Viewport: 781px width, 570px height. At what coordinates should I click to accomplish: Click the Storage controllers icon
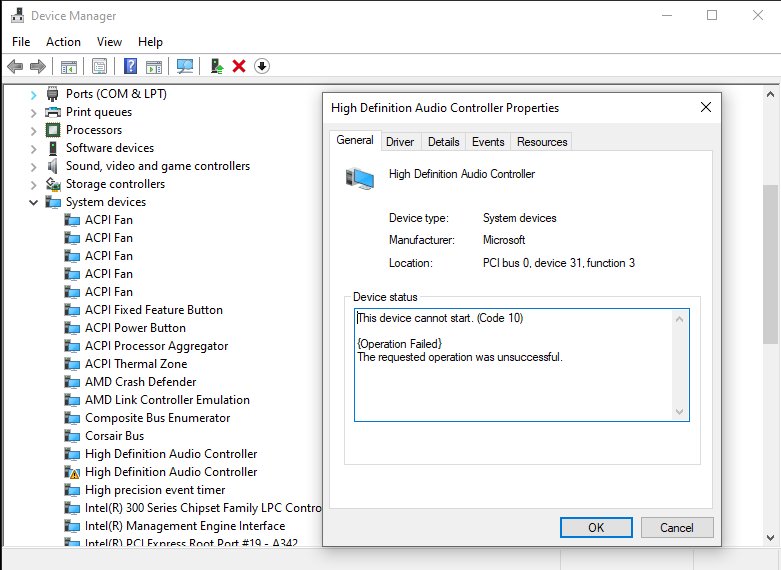[x=53, y=184]
